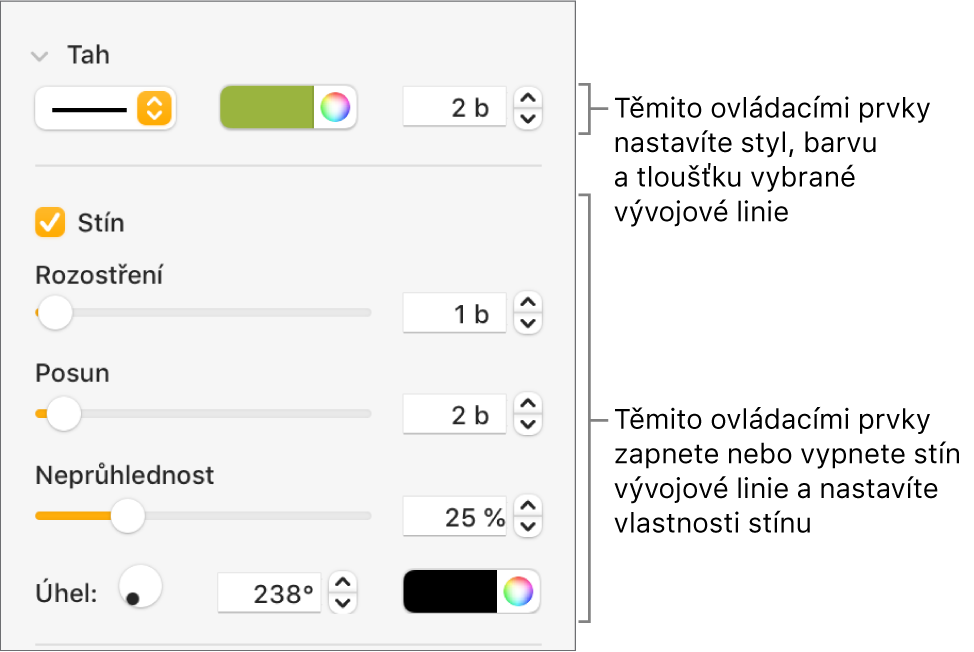Increase Rozostření value with up arrow
974x652 pixels.
tap(528, 302)
